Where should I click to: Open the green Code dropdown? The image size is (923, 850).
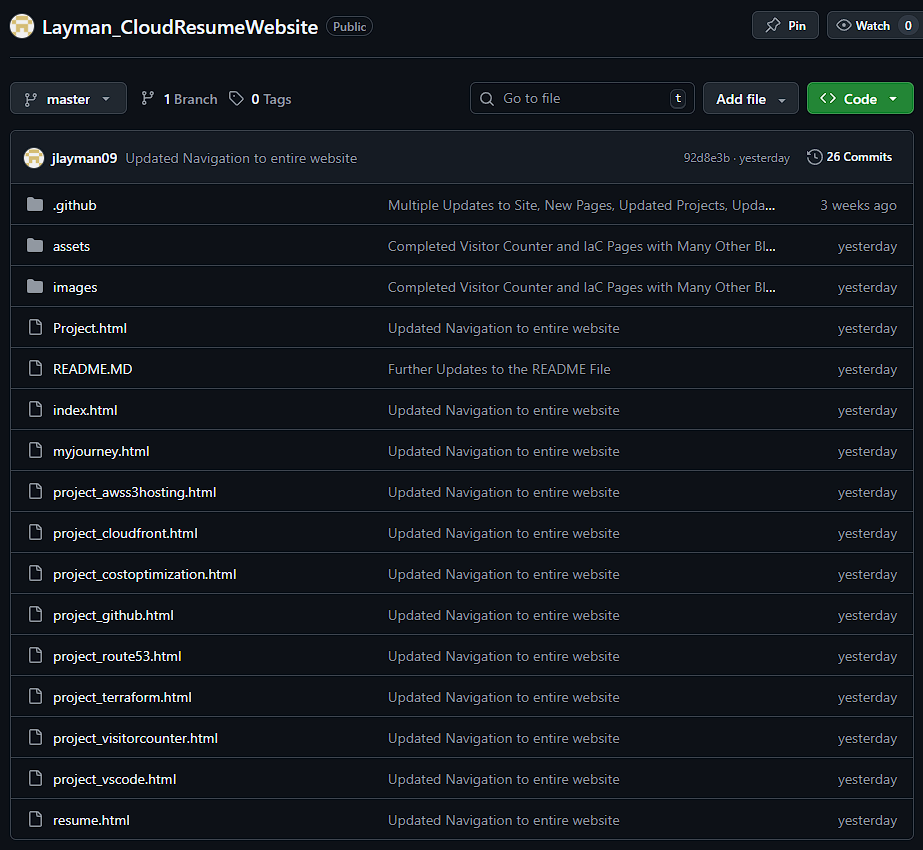(x=860, y=98)
